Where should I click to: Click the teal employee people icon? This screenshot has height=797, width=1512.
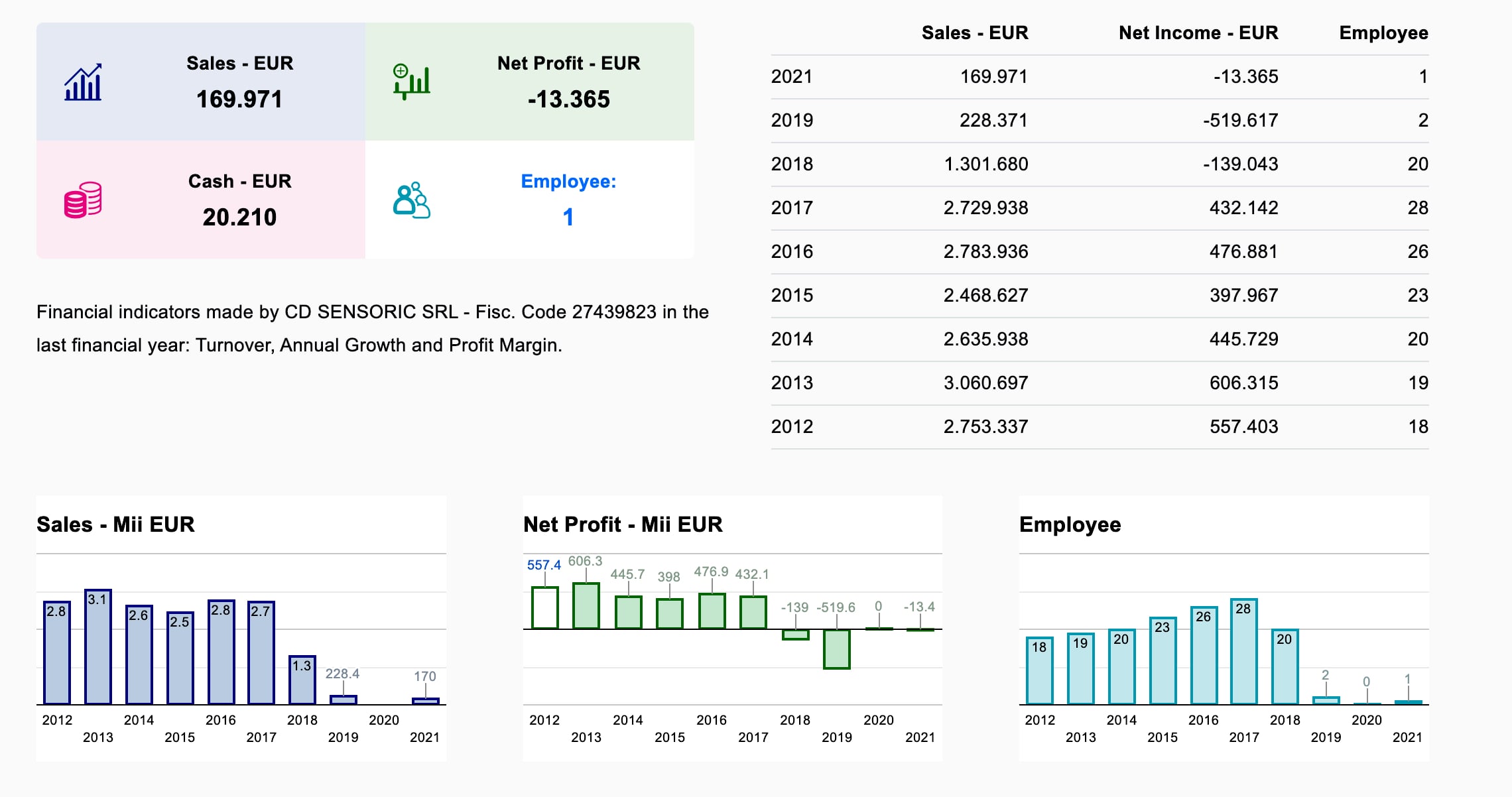point(411,200)
